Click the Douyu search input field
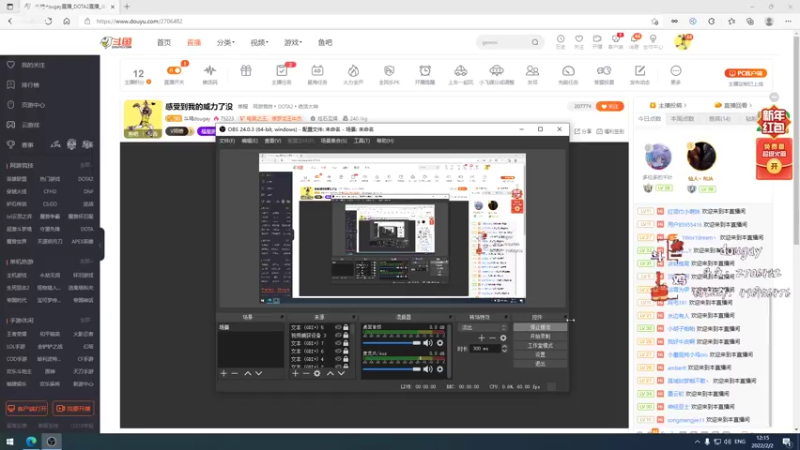Screen dimensions: 800x450 pos(504,42)
